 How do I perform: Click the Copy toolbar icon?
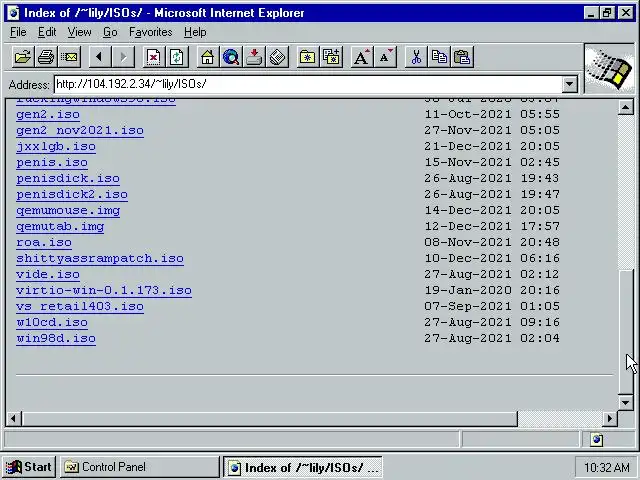tap(439, 57)
